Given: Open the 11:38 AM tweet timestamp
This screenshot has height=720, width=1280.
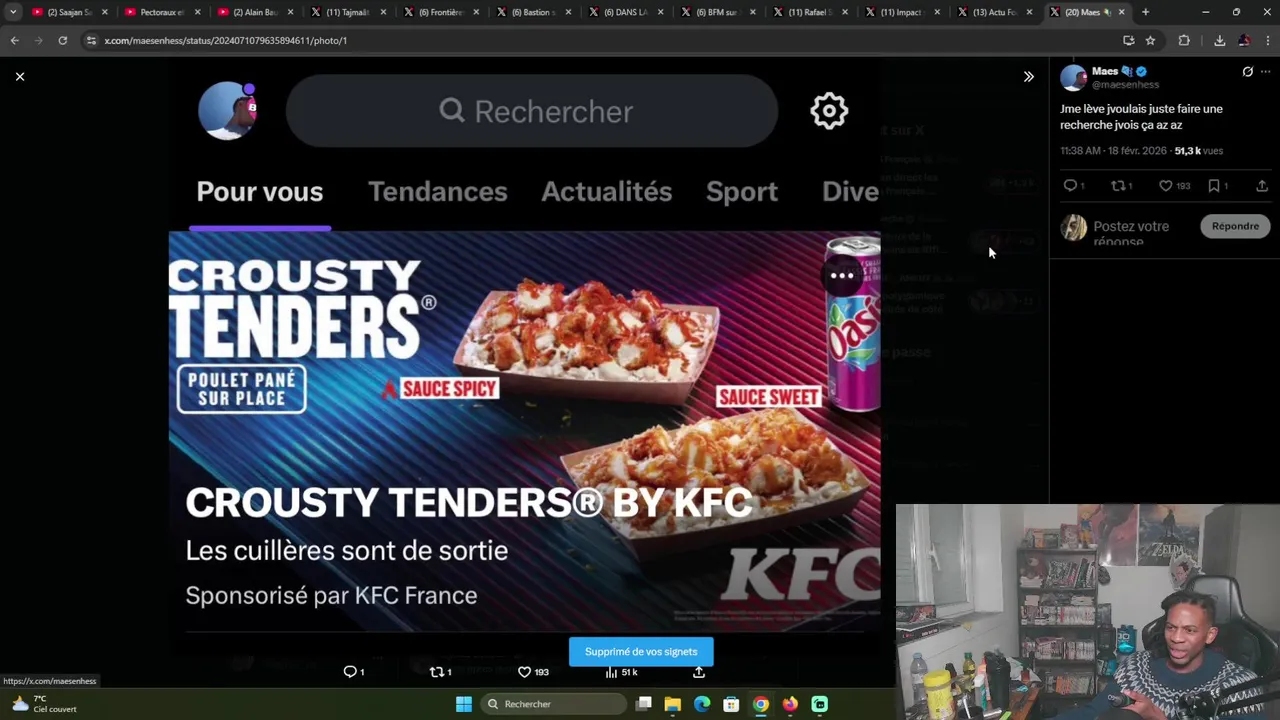Looking at the screenshot, I should (x=1113, y=151).
